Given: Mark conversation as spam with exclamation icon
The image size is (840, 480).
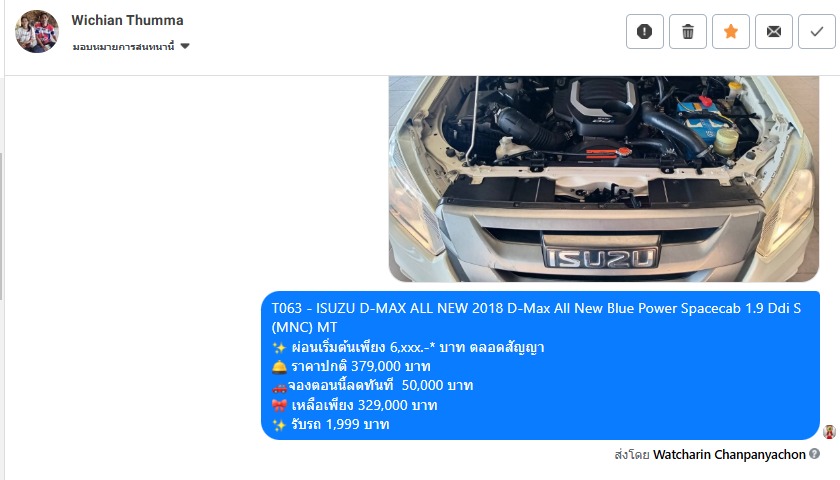Looking at the screenshot, I should click(x=644, y=32).
